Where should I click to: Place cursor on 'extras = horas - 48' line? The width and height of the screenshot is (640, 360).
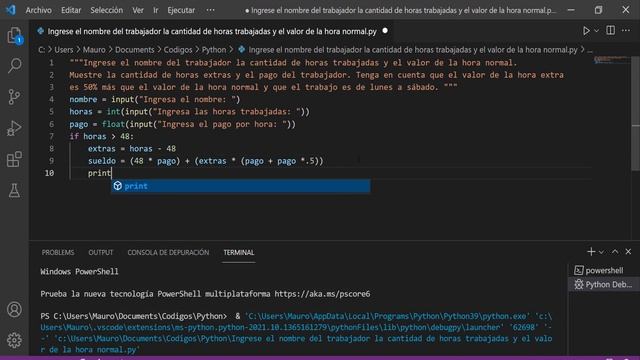[132, 149]
